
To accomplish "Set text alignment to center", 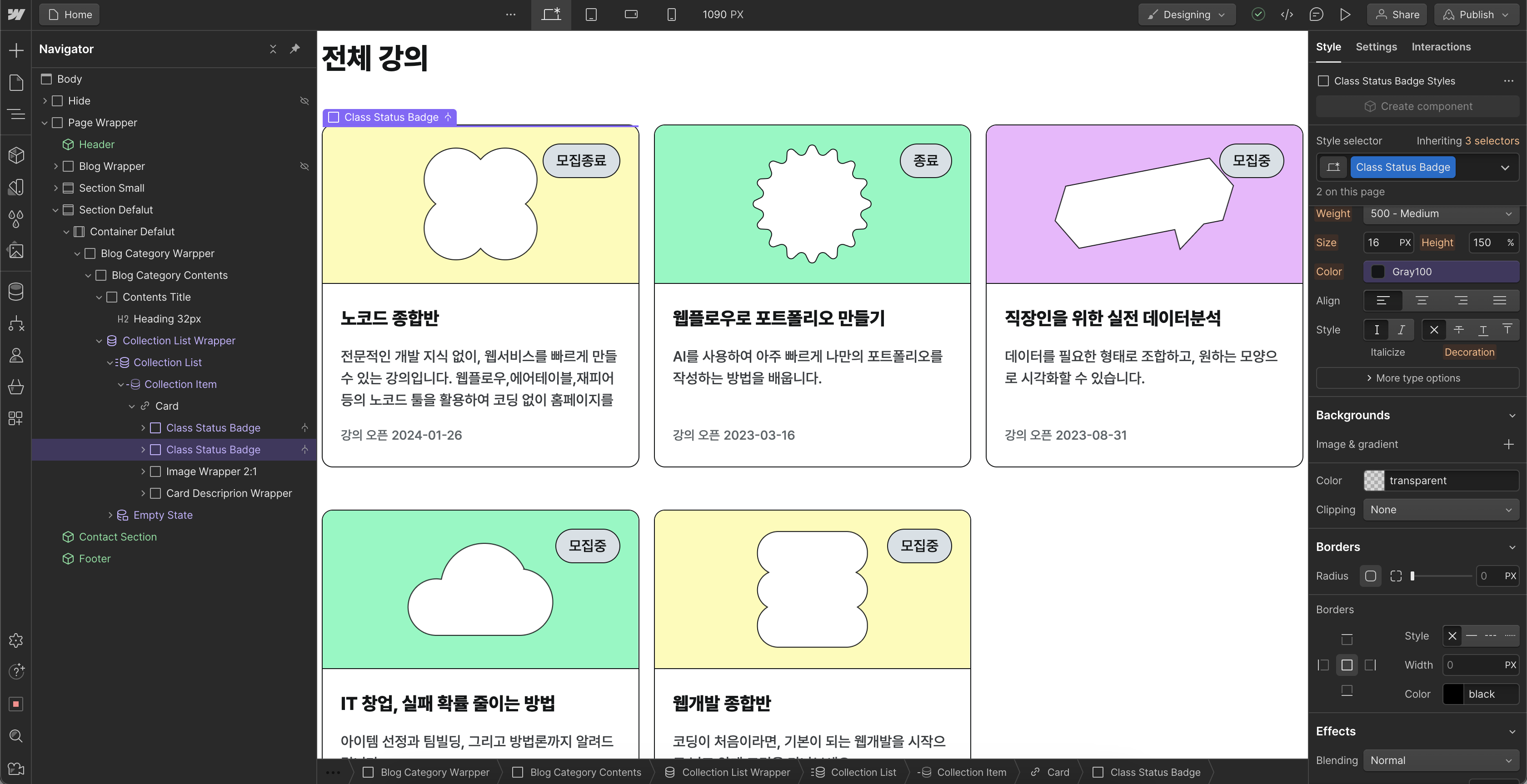I will click(1422, 300).
